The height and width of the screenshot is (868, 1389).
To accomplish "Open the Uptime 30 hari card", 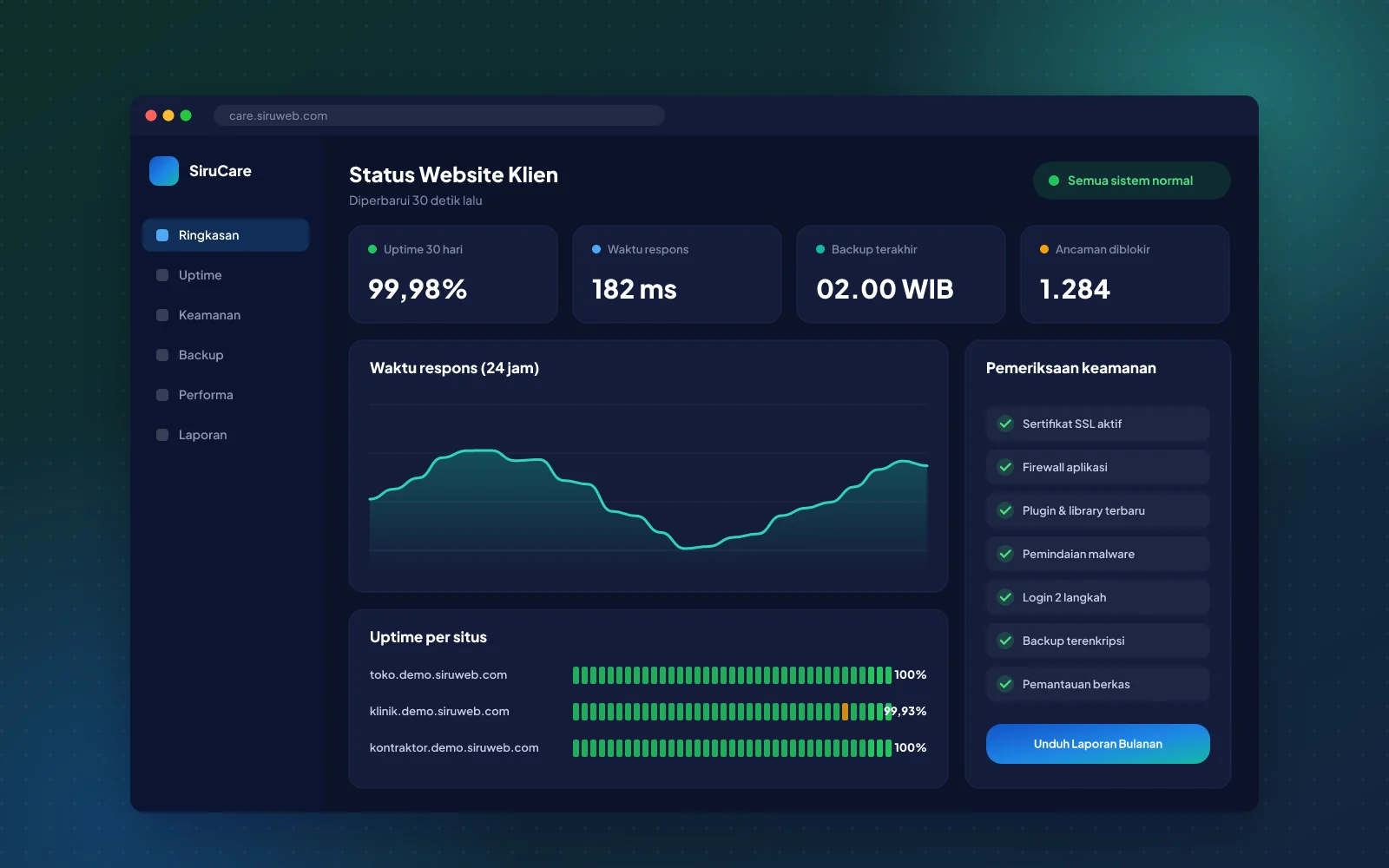I will click(453, 274).
